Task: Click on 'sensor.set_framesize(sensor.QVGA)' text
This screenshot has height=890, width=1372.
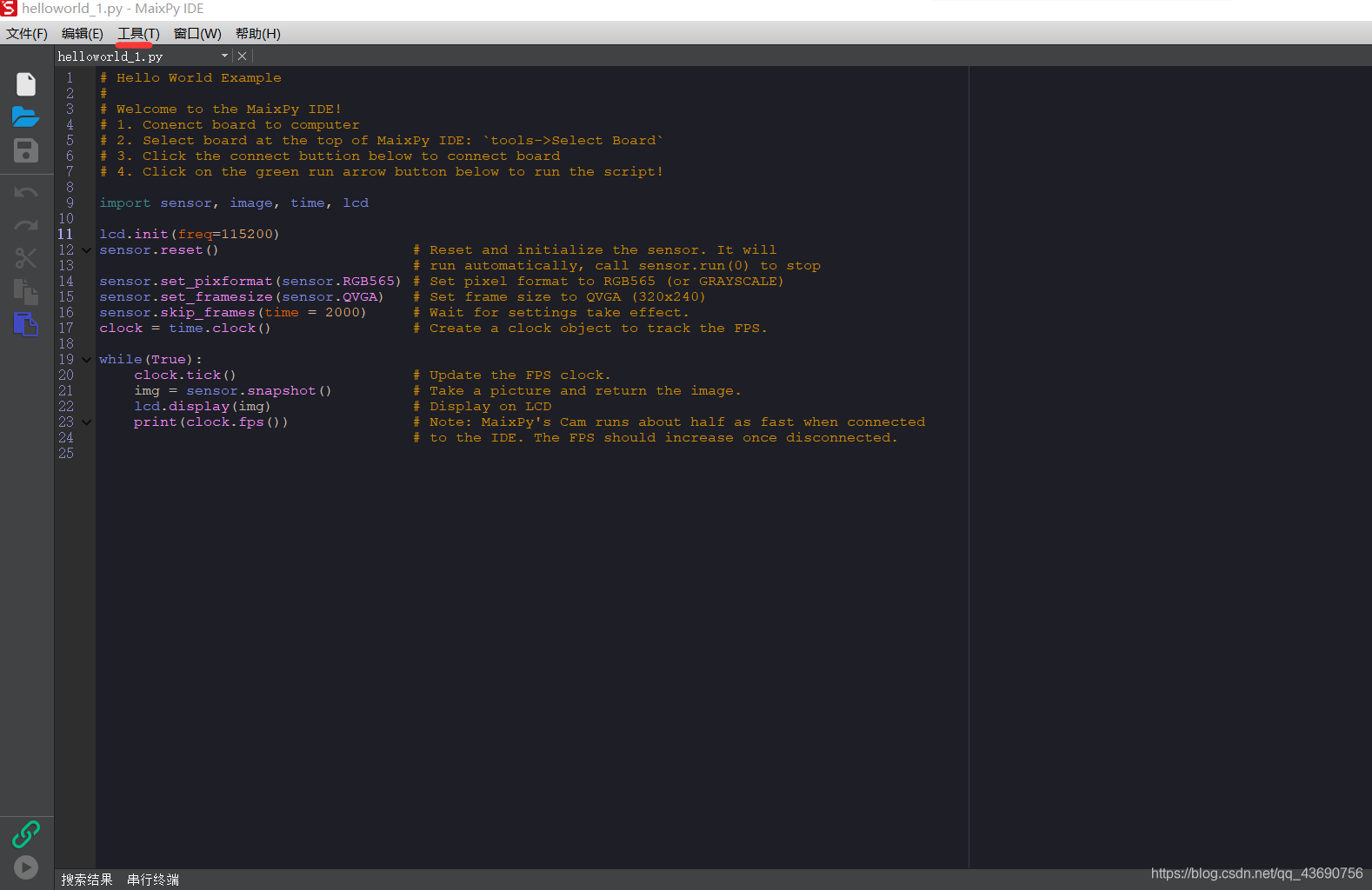Action: point(242,297)
